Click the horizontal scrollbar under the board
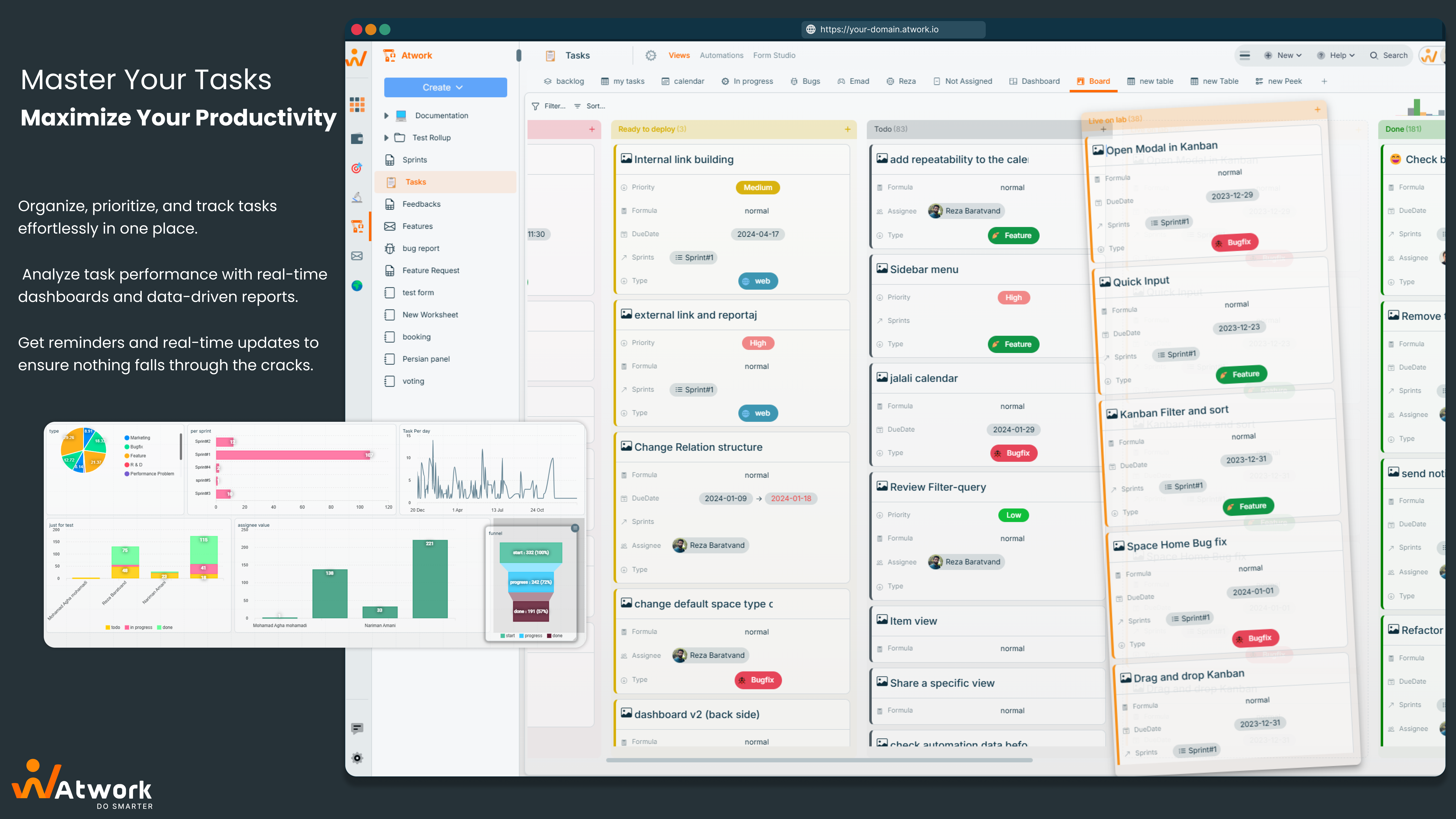This screenshot has width=1456, height=819. pyautogui.click(x=819, y=760)
